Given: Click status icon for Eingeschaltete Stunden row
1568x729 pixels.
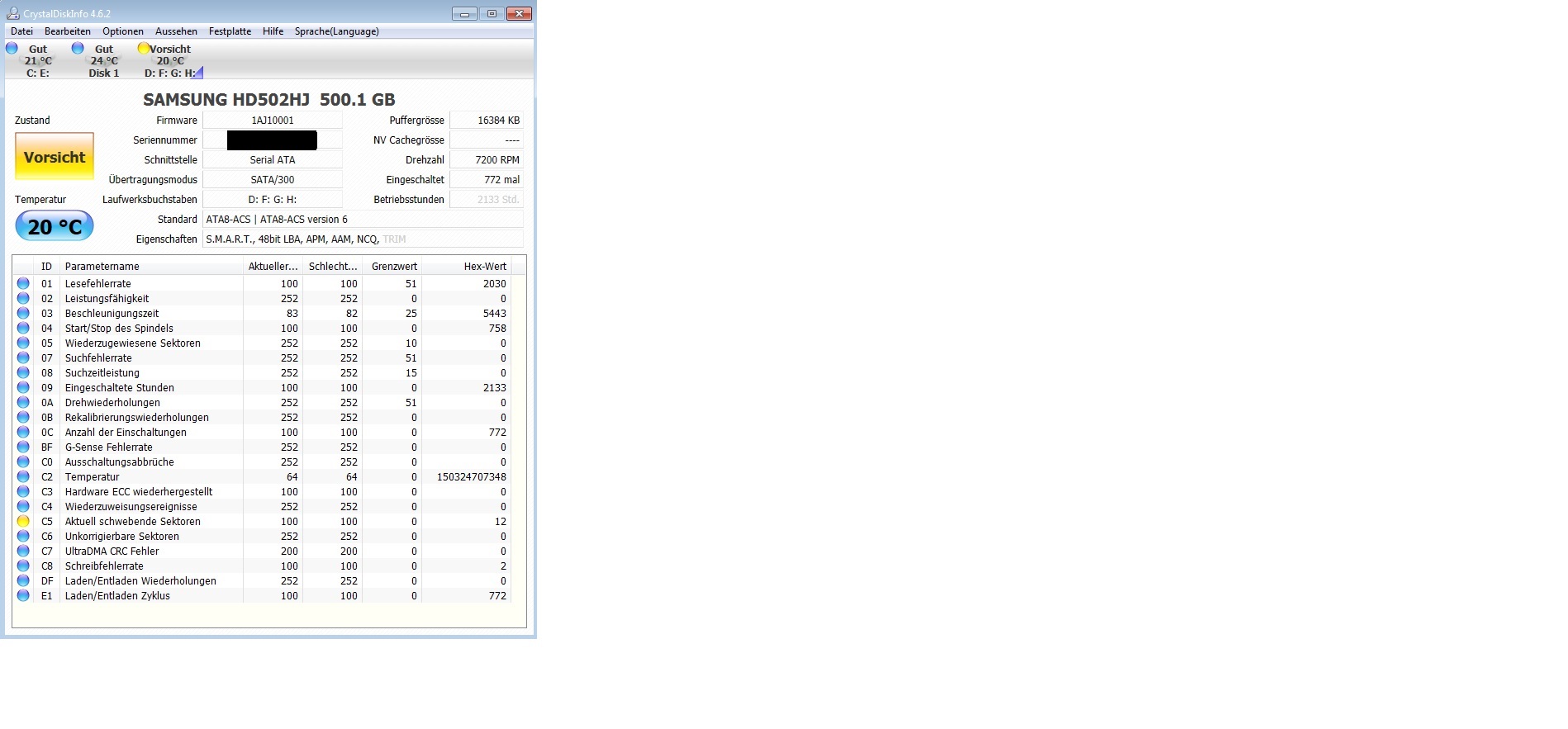Looking at the screenshot, I should 23,387.
